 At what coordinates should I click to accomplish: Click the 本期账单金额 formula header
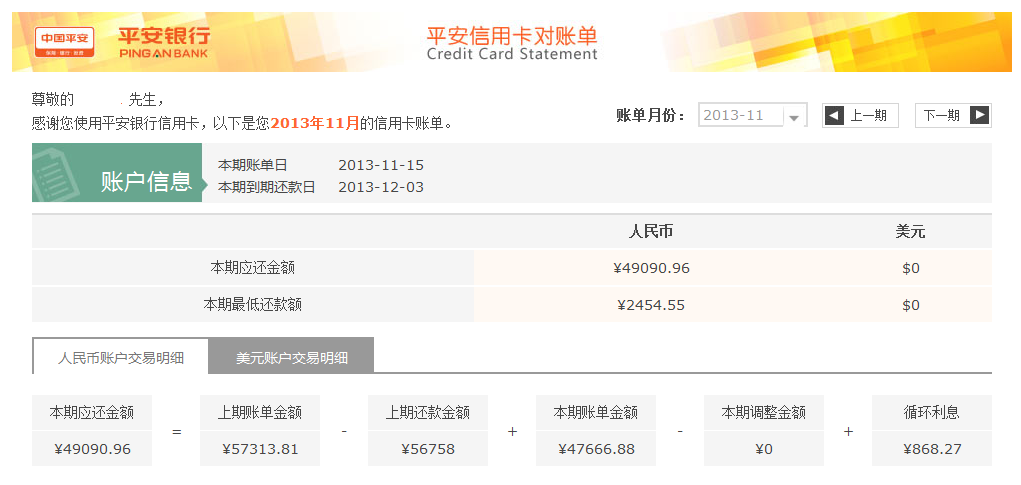(596, 413)
